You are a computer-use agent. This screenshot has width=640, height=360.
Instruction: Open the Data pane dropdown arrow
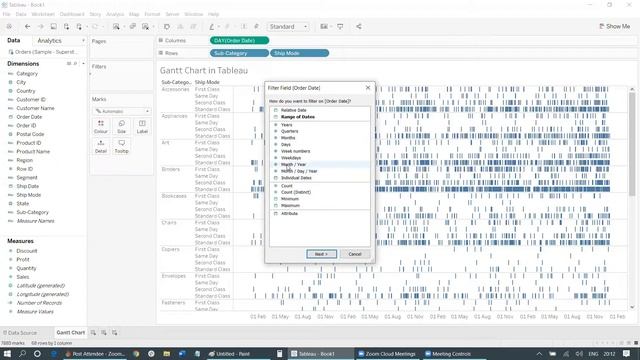coord(83,41)
